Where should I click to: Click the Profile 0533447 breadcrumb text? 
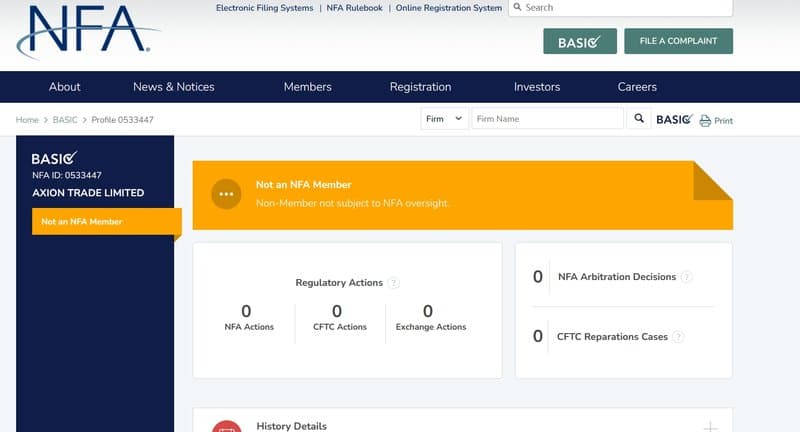[x=122, y=120]
